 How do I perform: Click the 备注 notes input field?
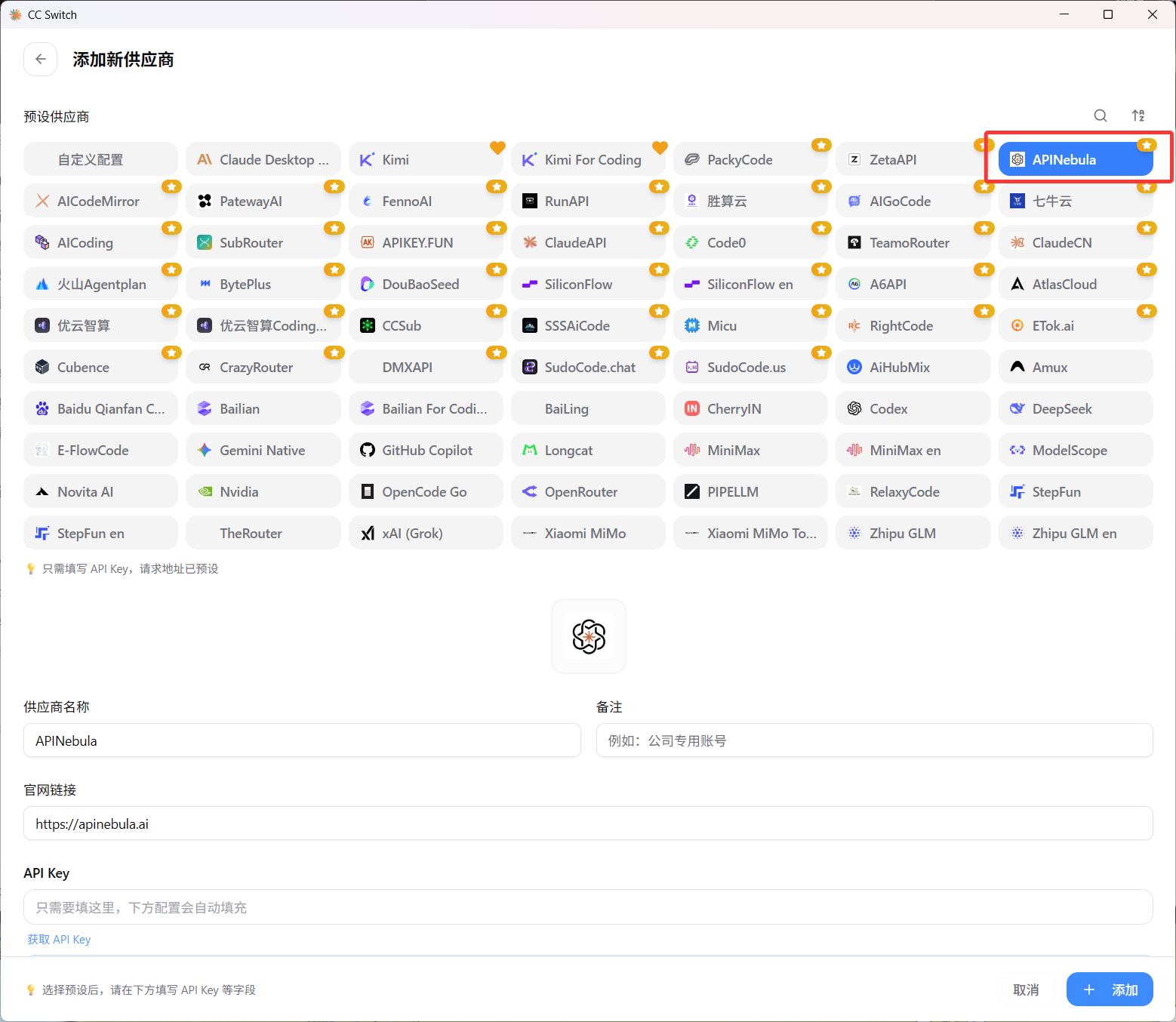pyautogui.click(x=874, y=740)
